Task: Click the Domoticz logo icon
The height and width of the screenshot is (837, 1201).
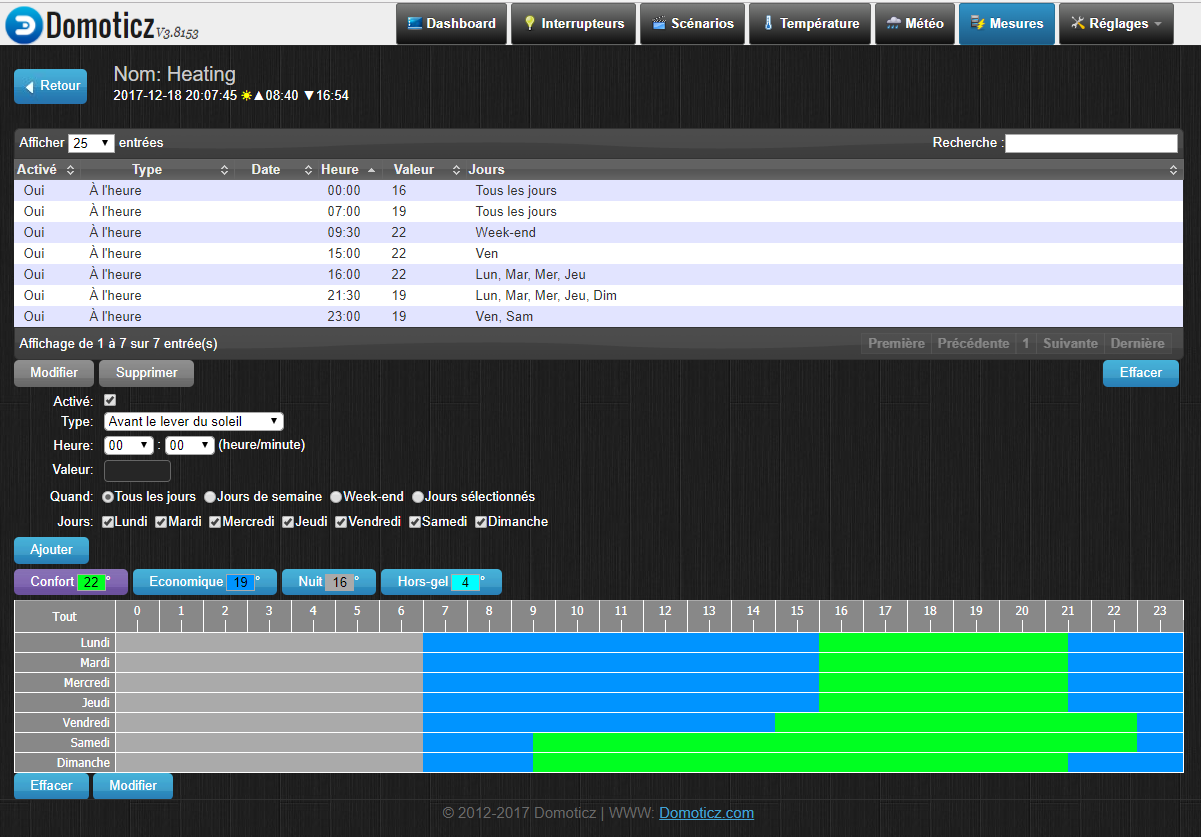Action: coord(24,24)
